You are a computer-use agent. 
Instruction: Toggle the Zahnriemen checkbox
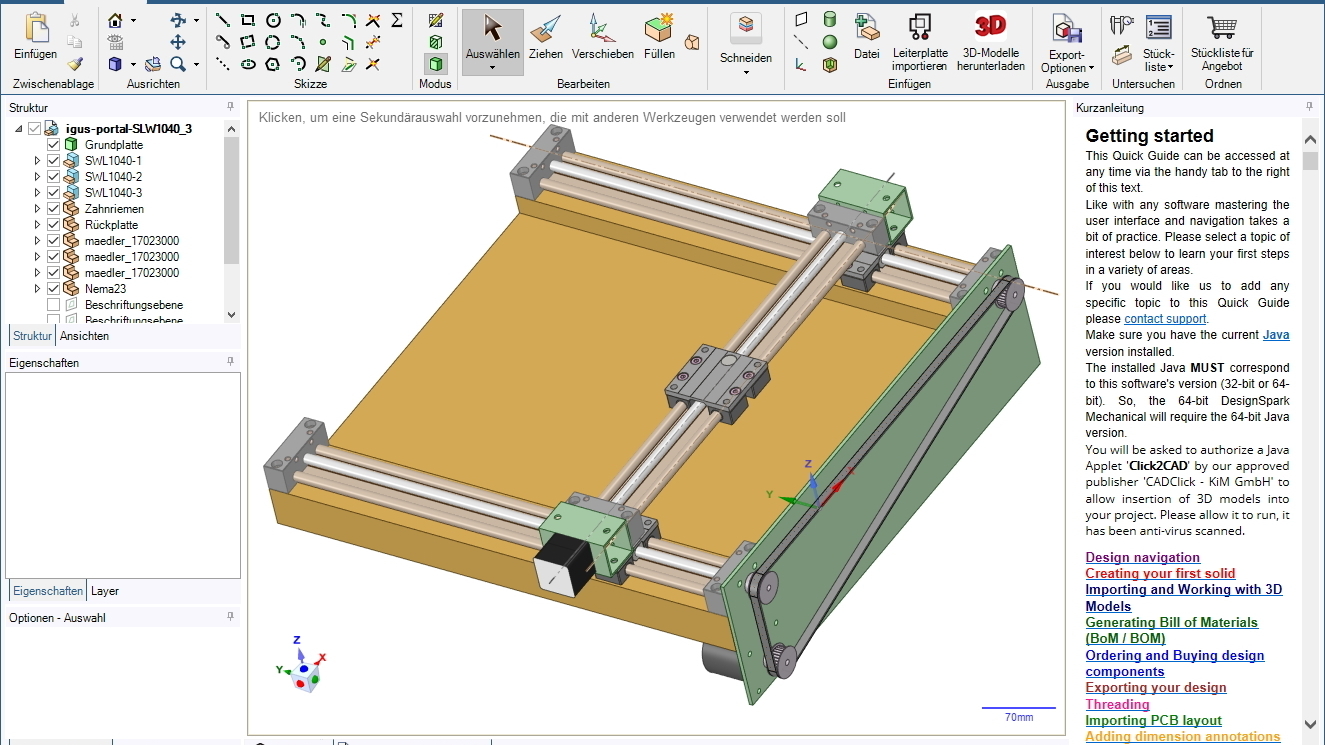pos(54,209)
